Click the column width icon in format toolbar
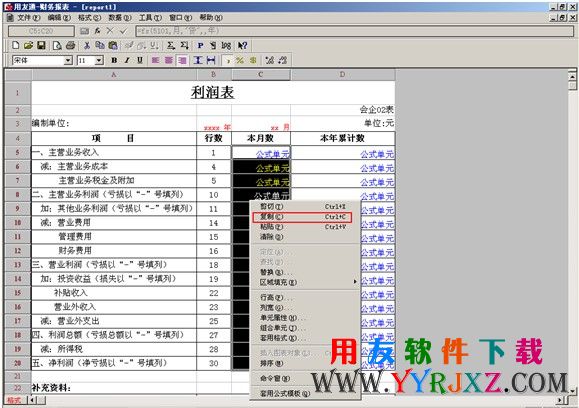Image resolution: width=579 pixels, height=408 pixels. click(x=211, y=60)
